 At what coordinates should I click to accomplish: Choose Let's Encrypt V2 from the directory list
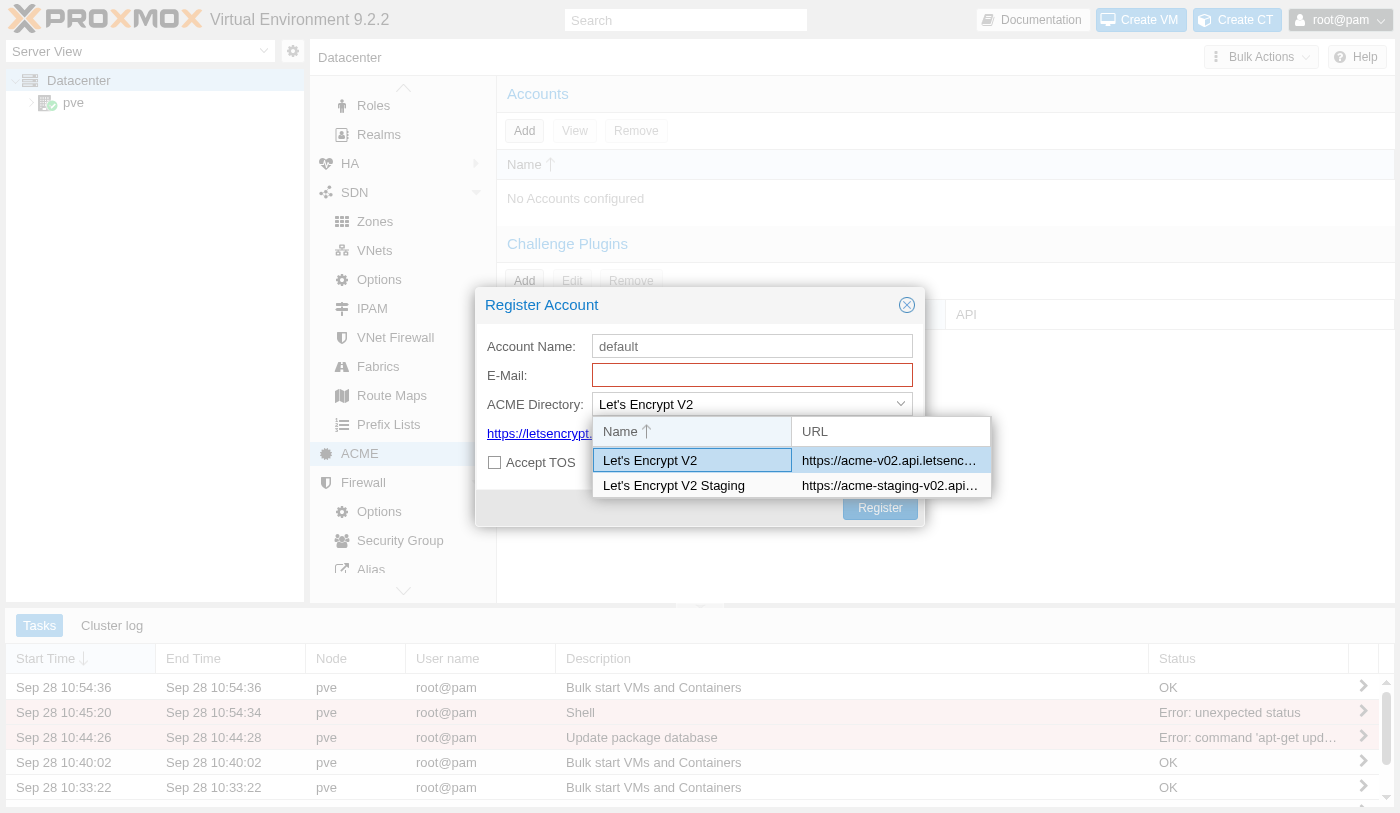792,461
